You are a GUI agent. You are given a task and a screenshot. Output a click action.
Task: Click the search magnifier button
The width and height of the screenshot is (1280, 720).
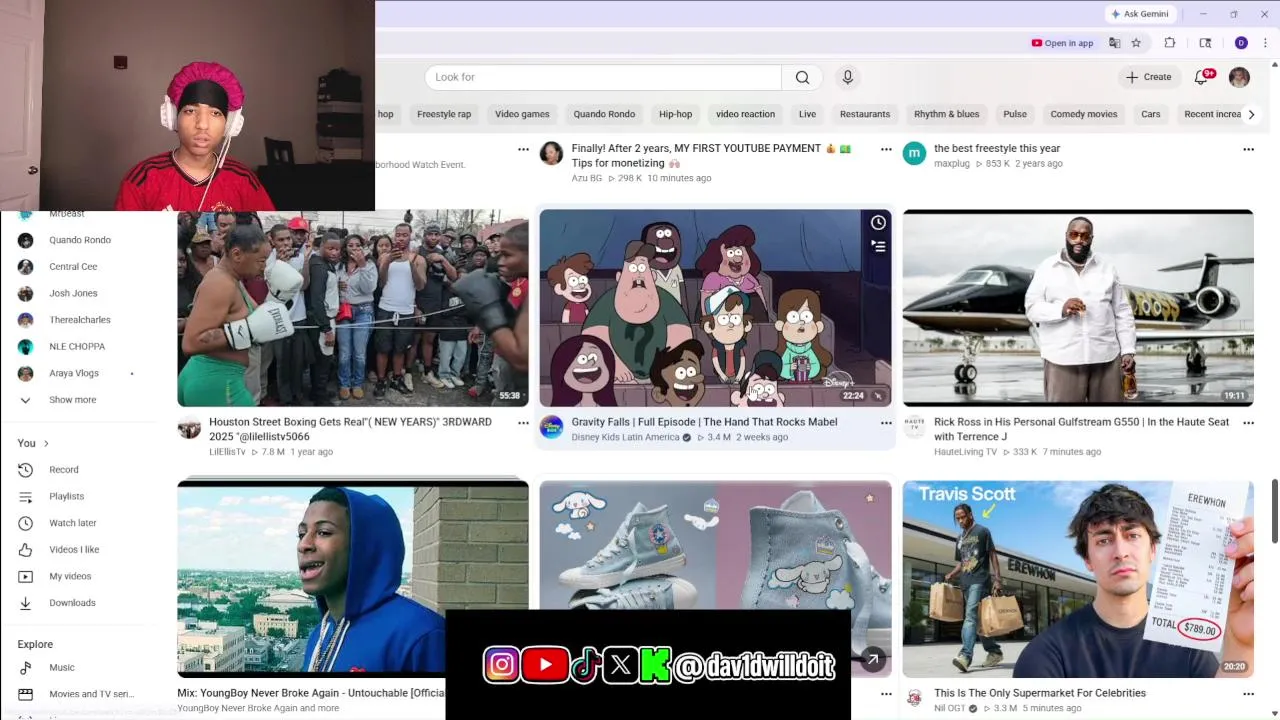(802, 77)
